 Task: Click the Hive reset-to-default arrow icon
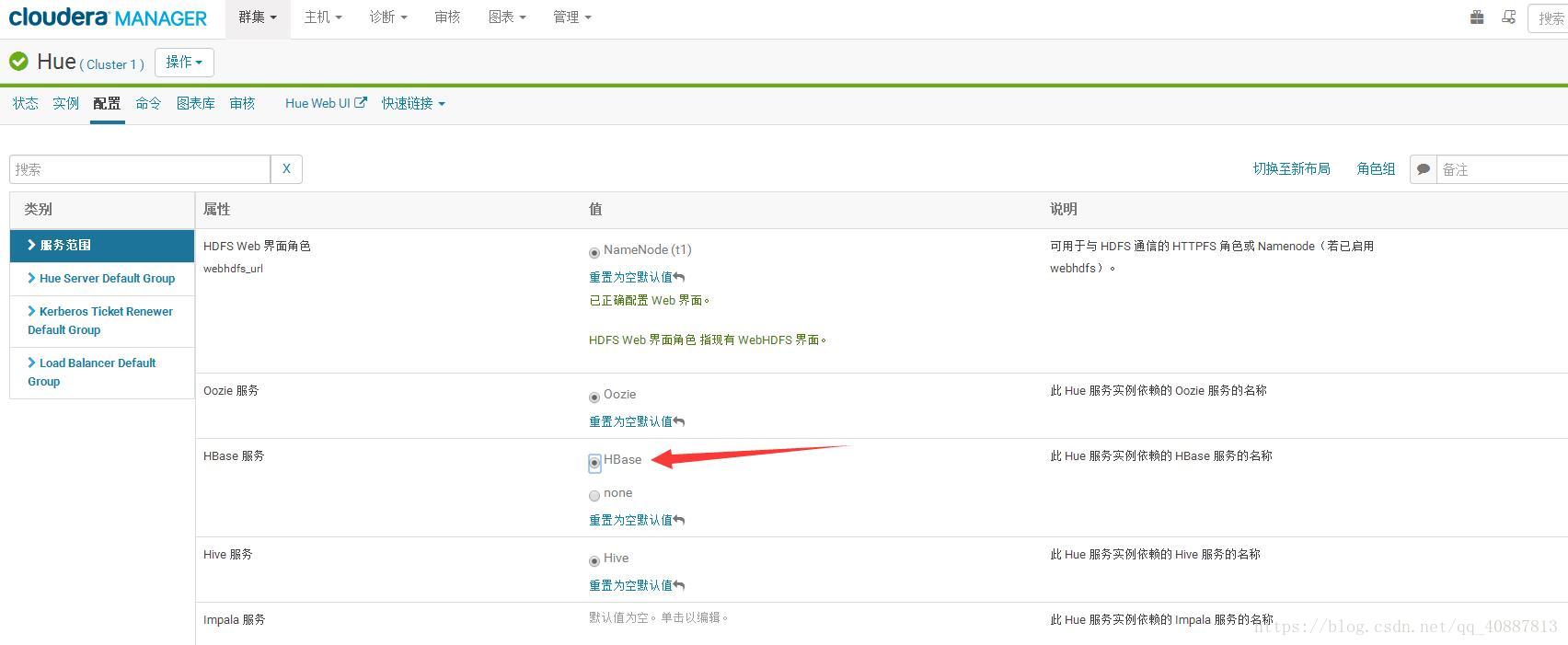click(x=679, y=585)
